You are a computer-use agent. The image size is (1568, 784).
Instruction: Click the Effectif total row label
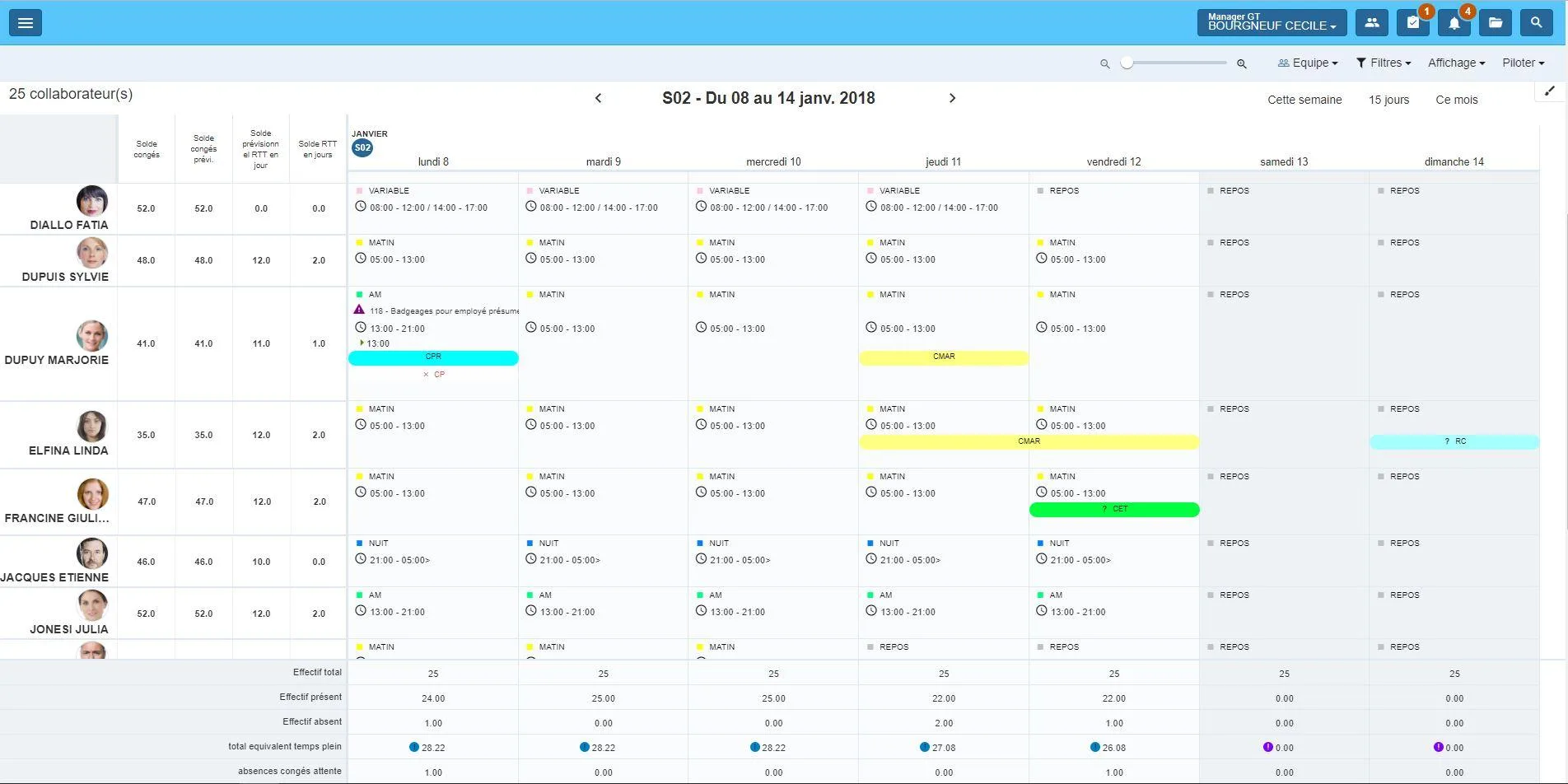pyautogui.click(x=317, y=672)
